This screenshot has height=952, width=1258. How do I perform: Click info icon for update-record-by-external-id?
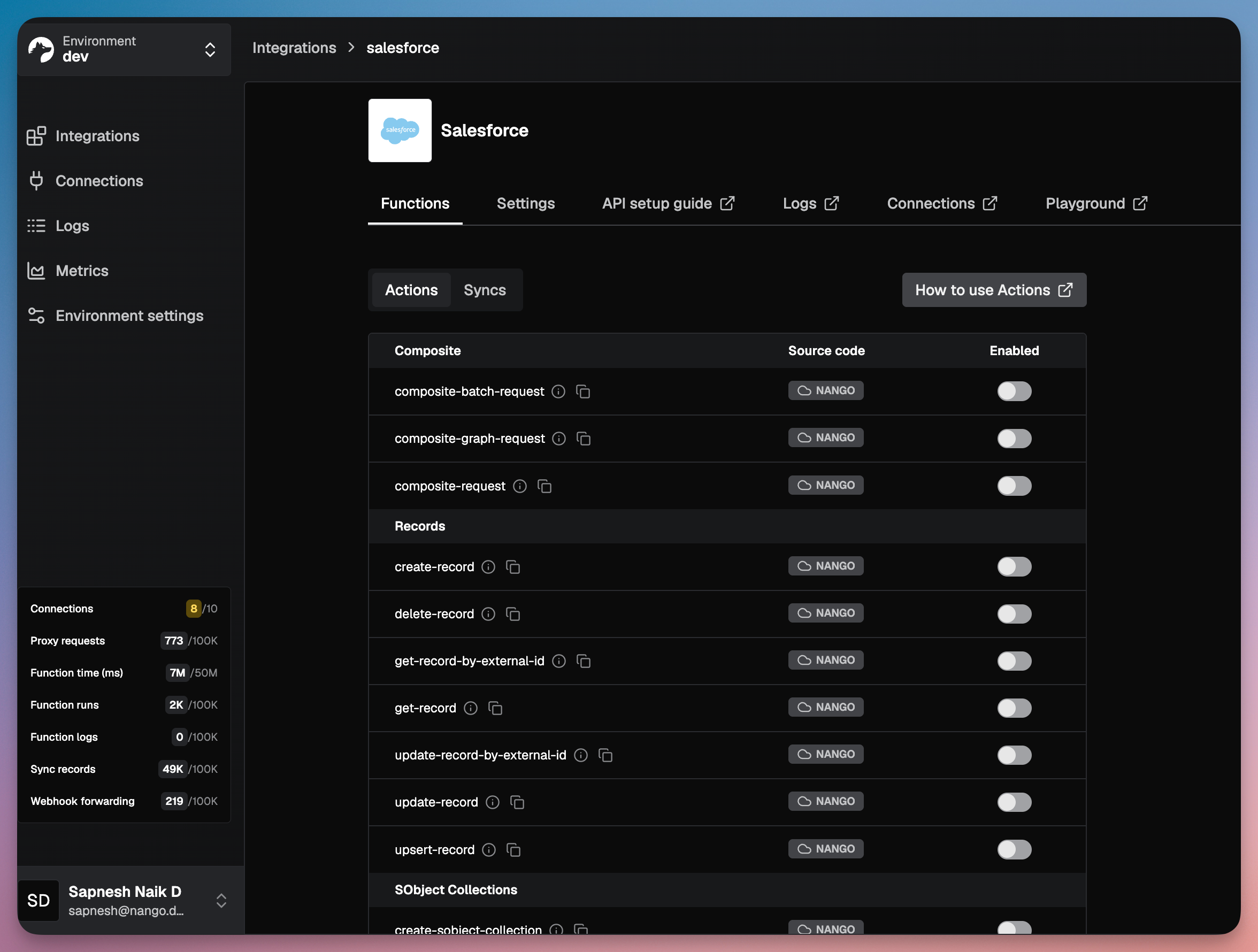tap(581, 755)
